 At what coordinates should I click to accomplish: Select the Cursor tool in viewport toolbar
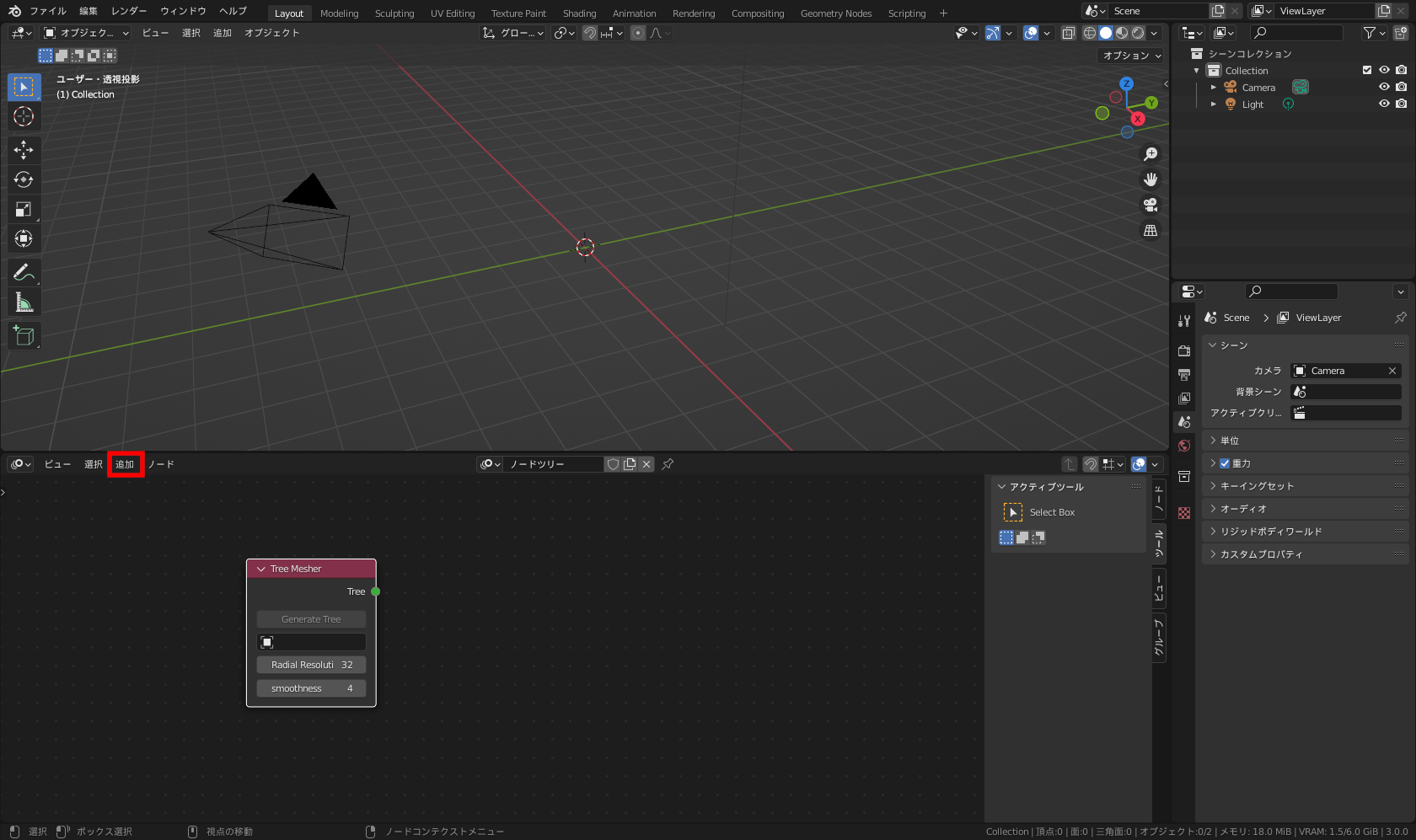pyautogui.click(x=24, y=116)
